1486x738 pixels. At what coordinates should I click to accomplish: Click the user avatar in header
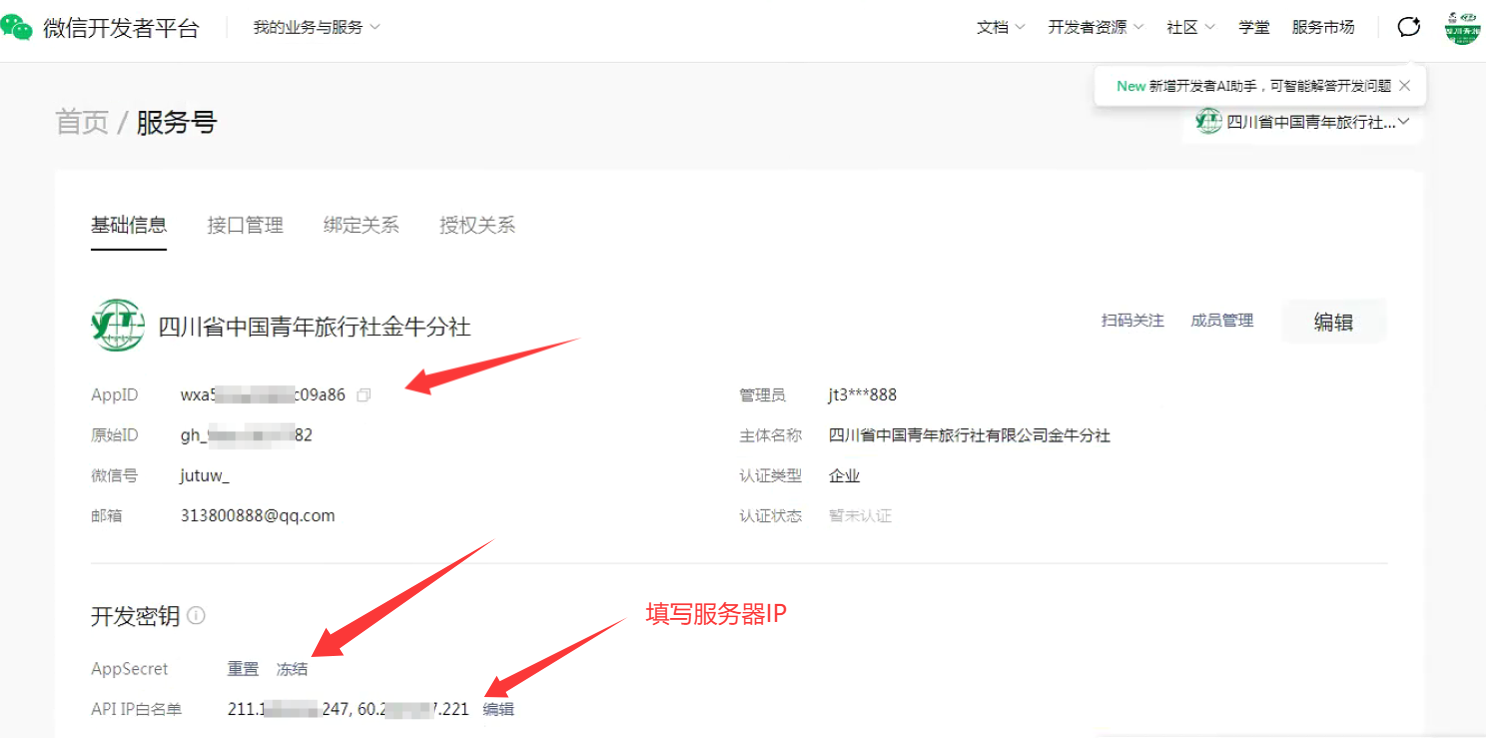tap(1461, 28)
